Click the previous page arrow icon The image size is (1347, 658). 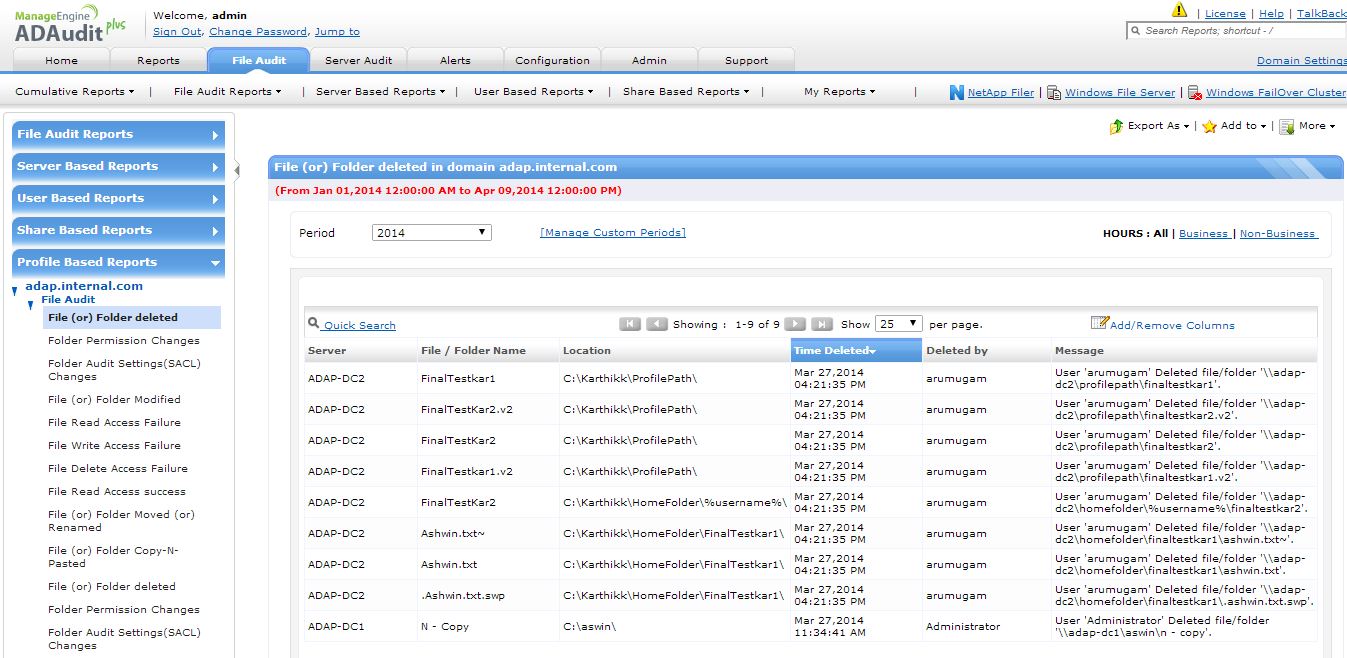656,324
